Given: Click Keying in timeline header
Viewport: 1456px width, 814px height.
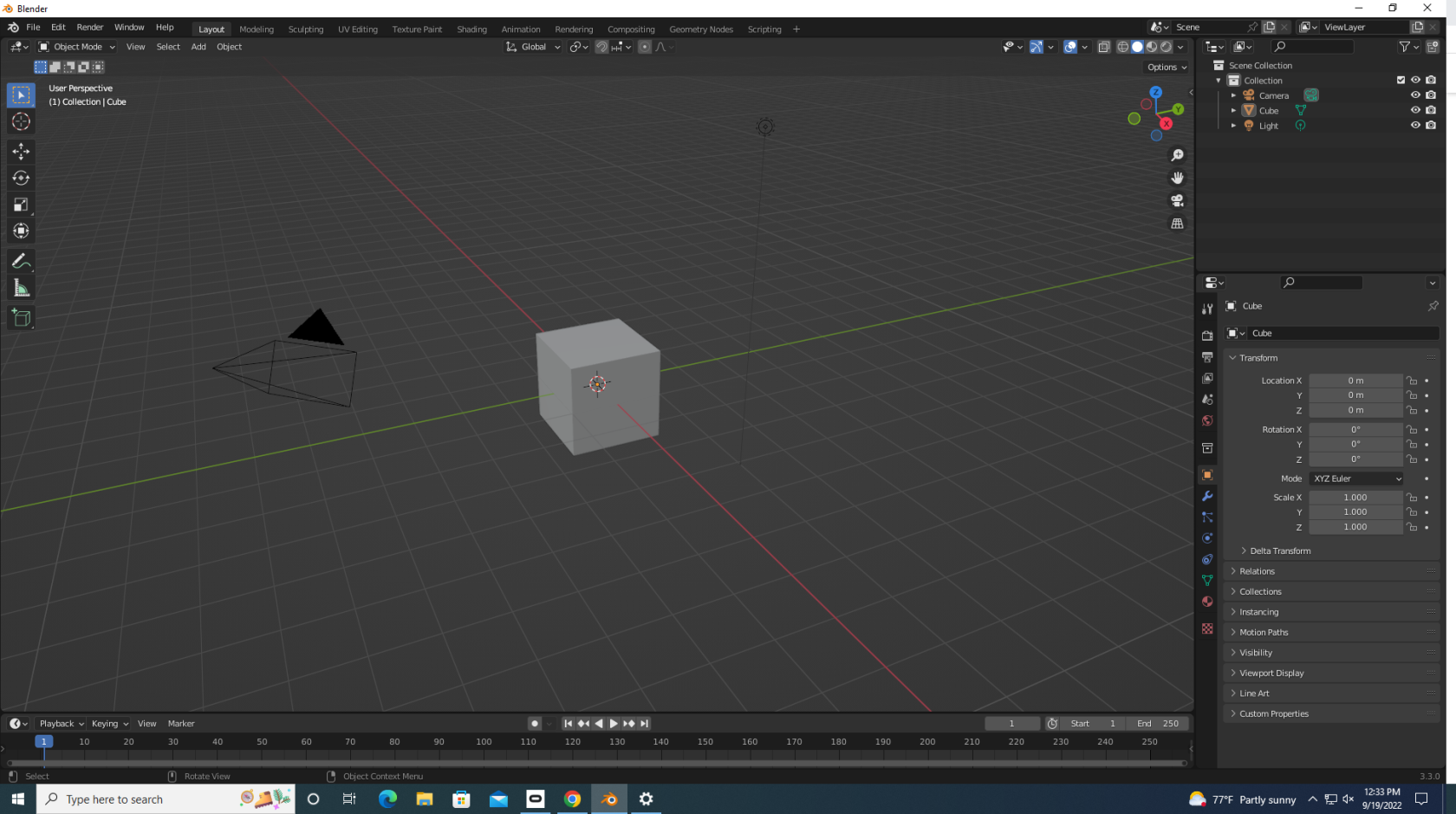Looking at the screenshot, I should 110,724.
